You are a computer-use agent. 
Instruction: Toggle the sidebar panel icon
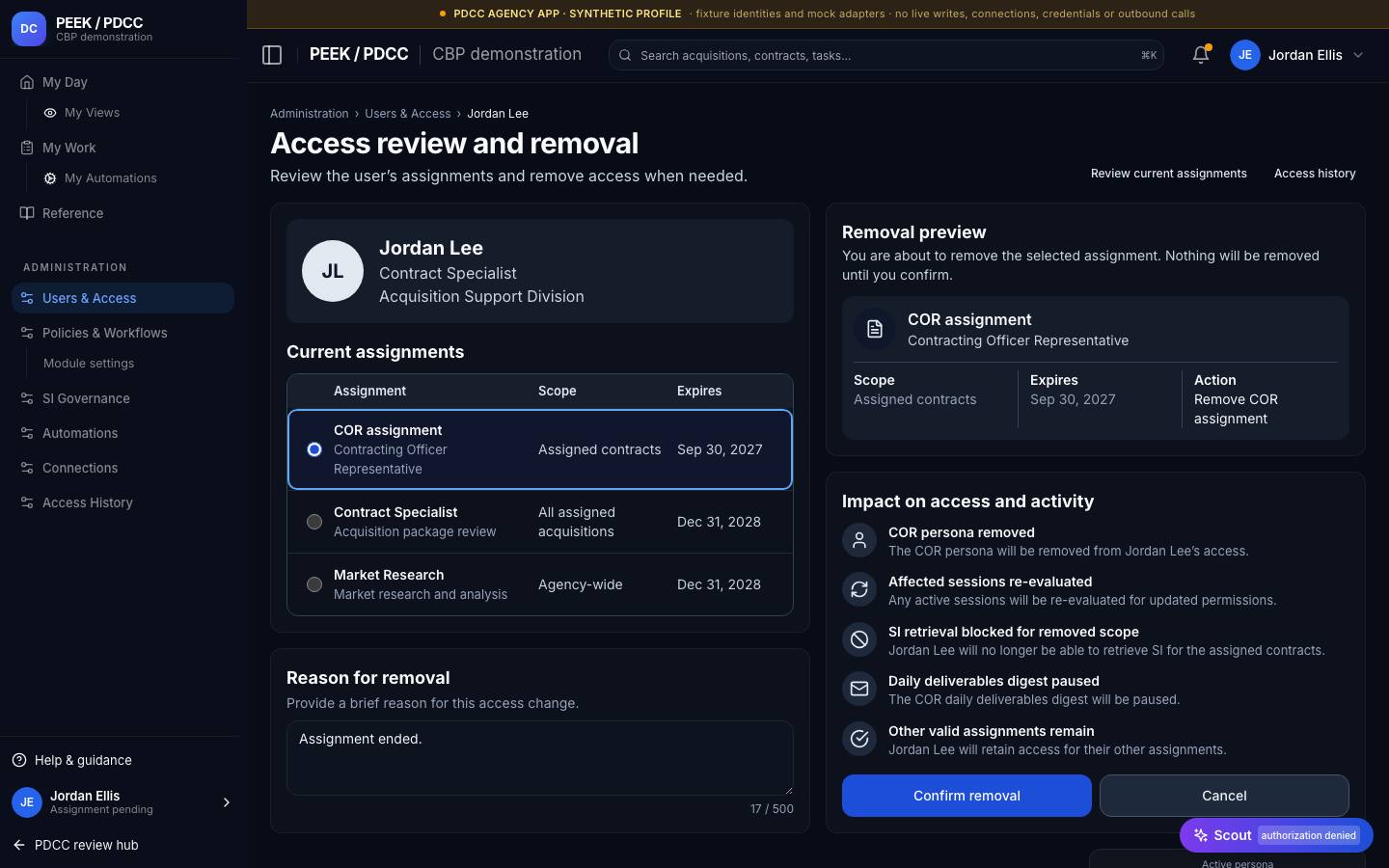(272, 55)
